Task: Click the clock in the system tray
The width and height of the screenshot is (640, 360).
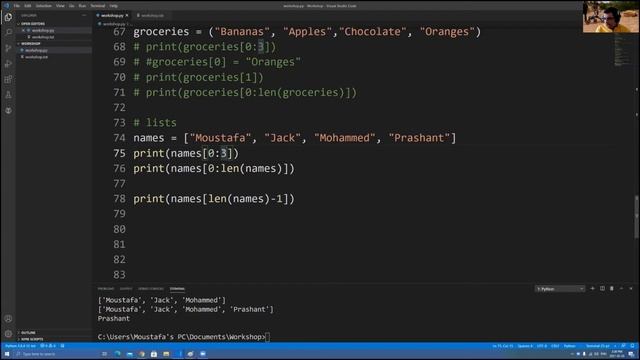Action: tap(616, 354)
